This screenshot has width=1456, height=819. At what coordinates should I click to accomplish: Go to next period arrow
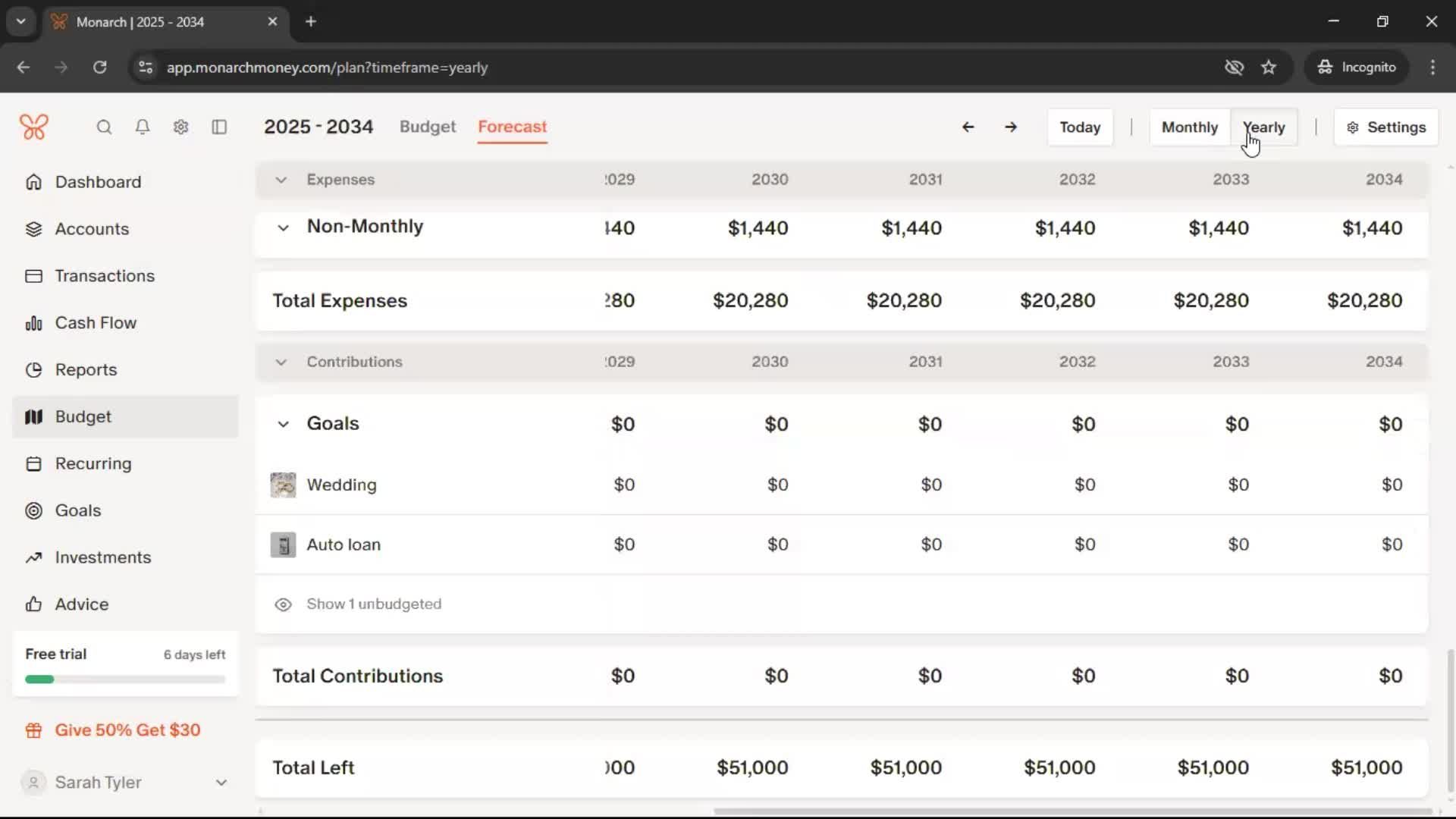[1011, 127]
